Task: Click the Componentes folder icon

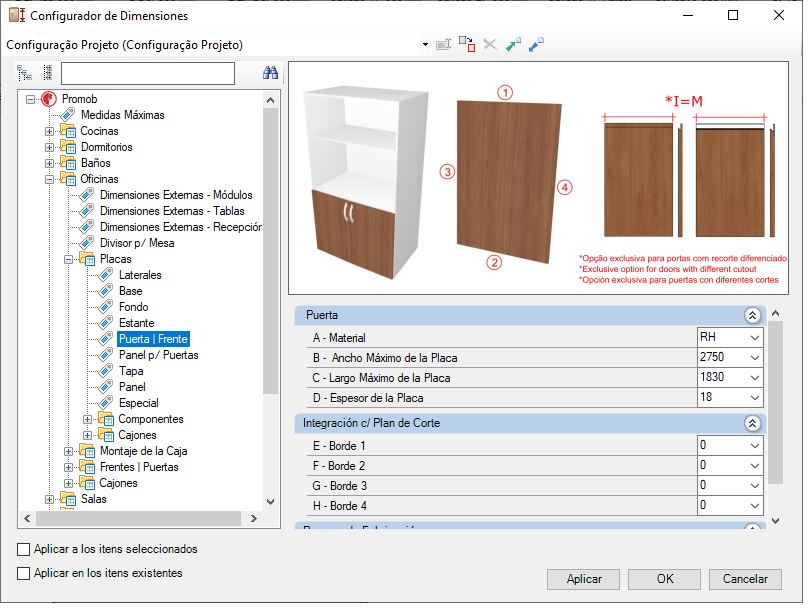Action: pos(106,419)
